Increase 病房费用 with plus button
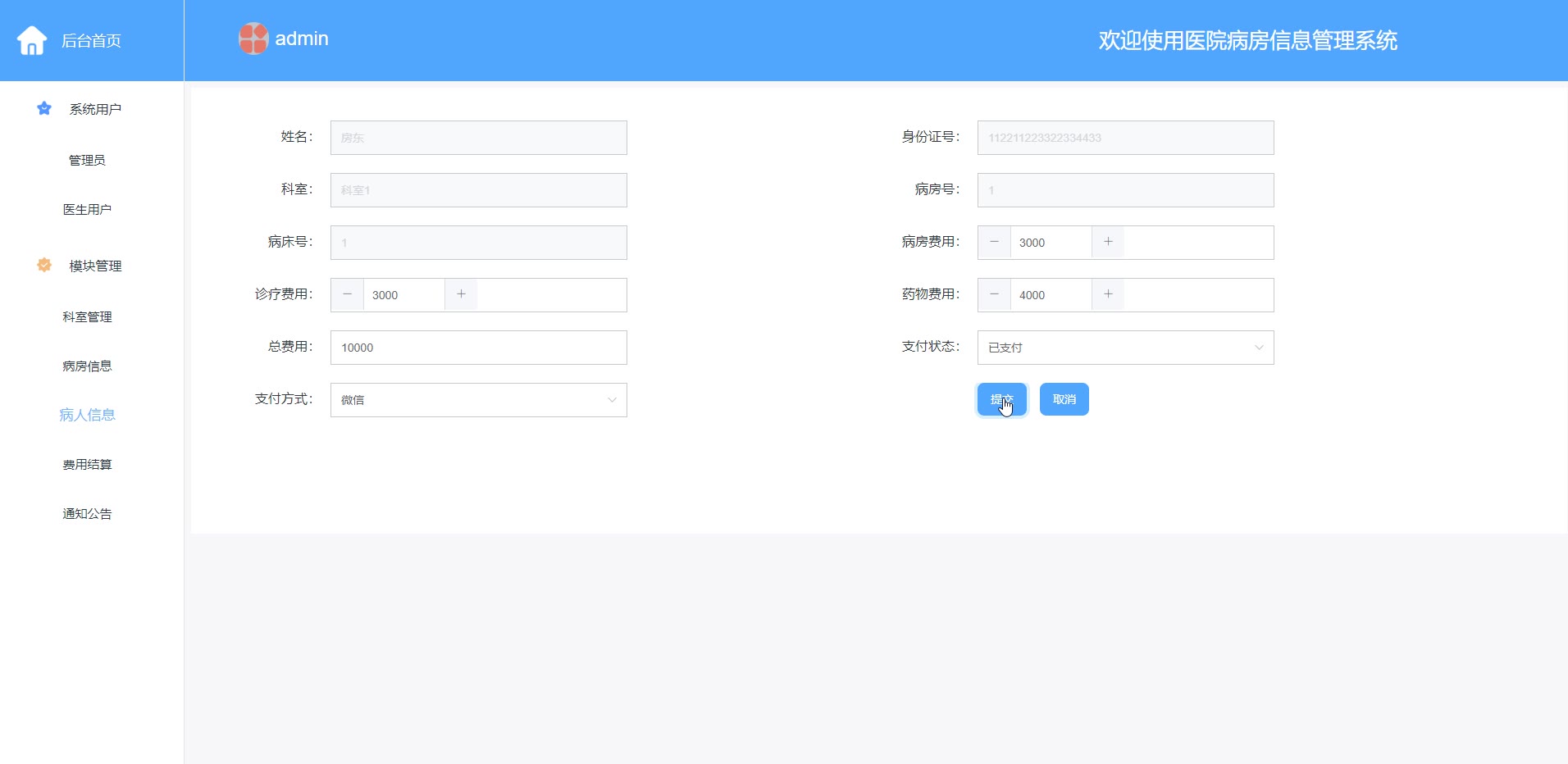 1108,242
